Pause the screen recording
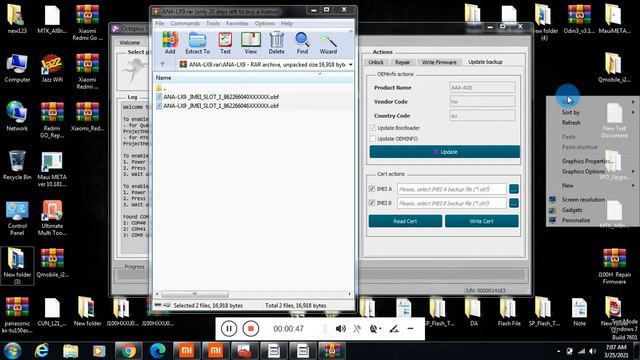Screen dimensions: 640x360 [x=229, y=329]
